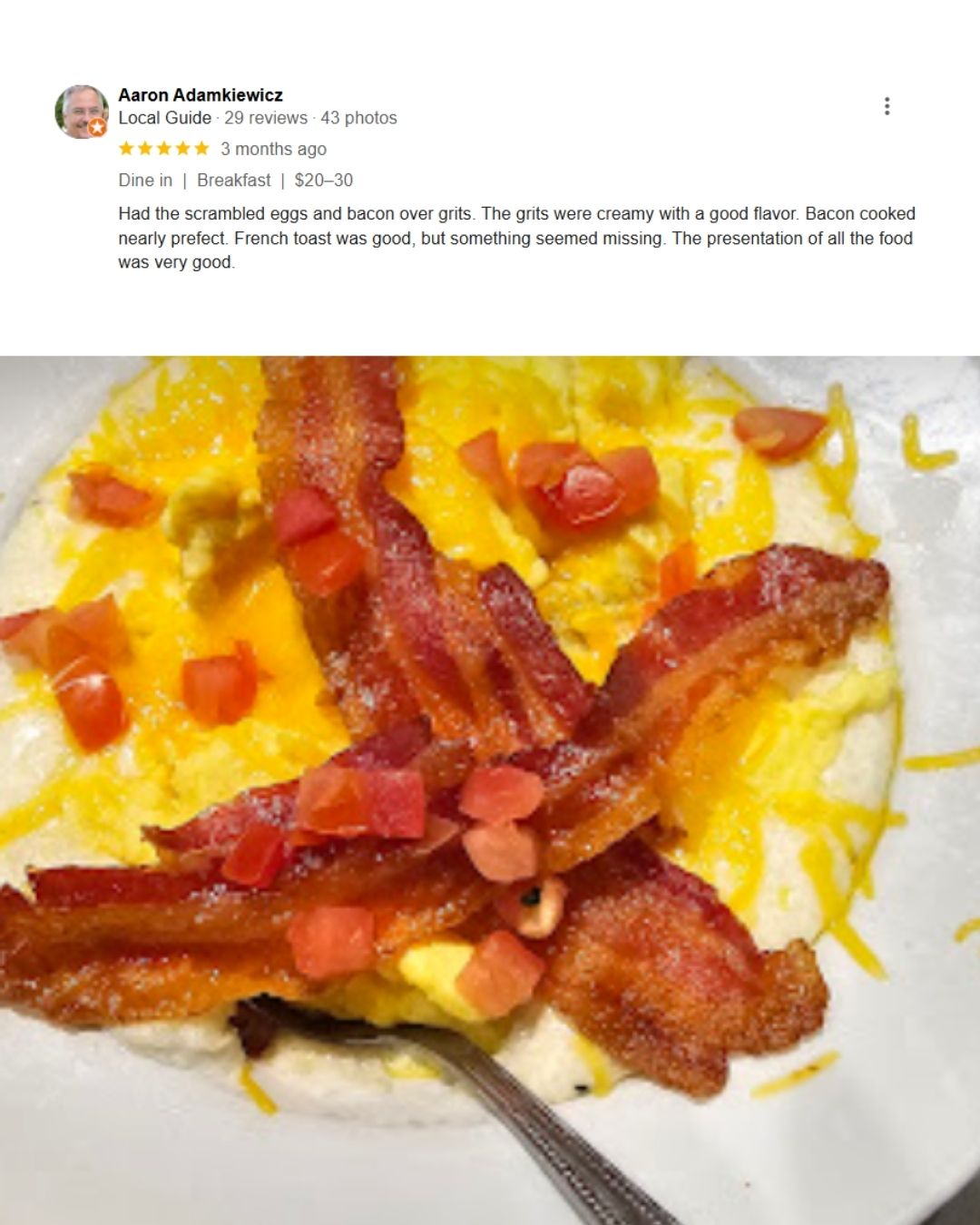Click the Local Guide label
980x1225 pixels.
point(164,118)
